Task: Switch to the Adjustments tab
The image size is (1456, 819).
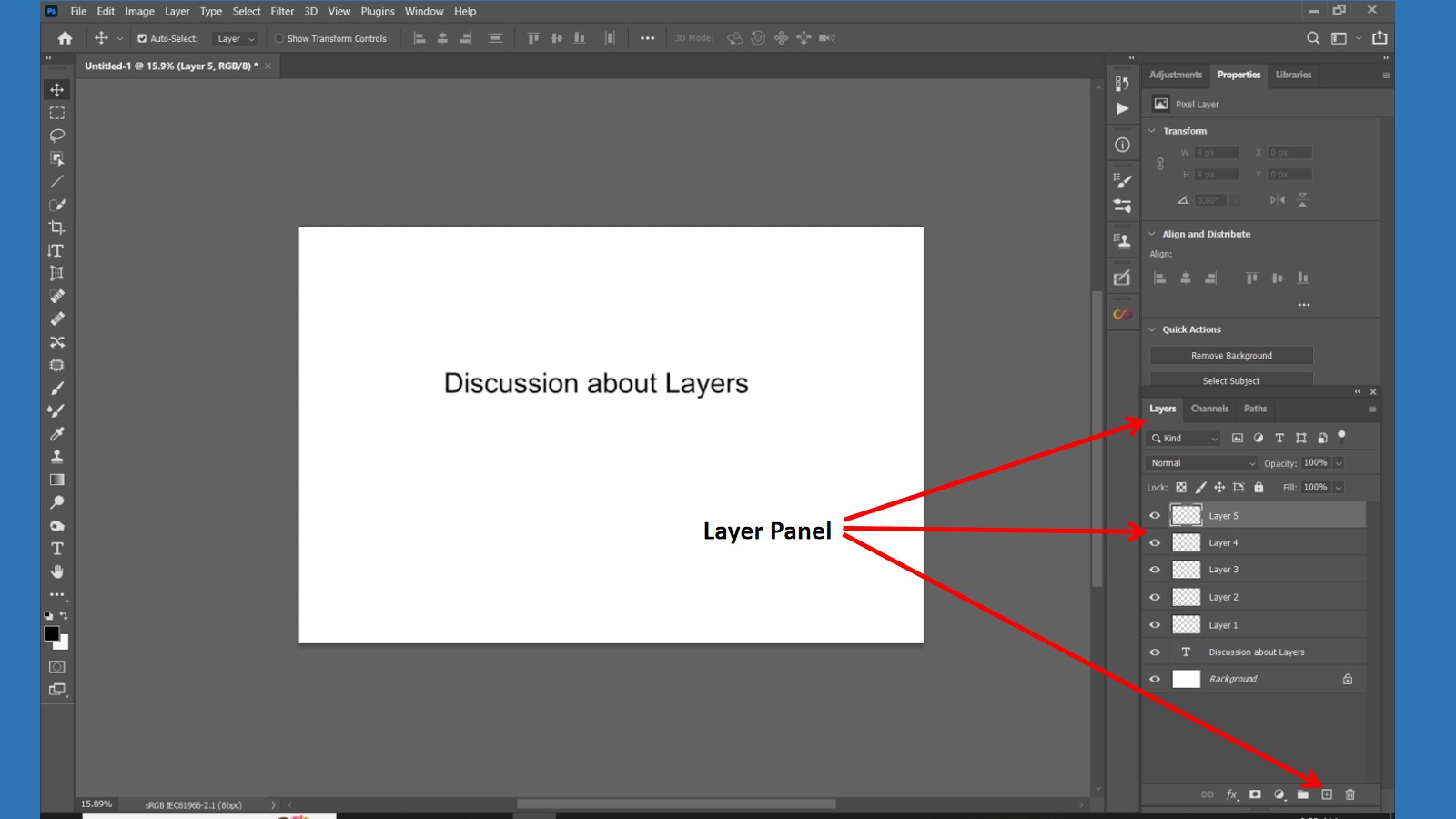Action: click(x=1176, y=75)
